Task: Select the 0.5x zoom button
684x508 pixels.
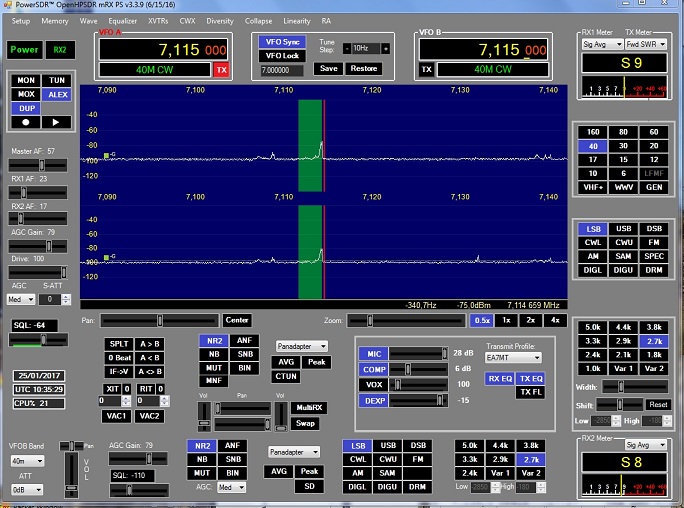Action: 481,320
